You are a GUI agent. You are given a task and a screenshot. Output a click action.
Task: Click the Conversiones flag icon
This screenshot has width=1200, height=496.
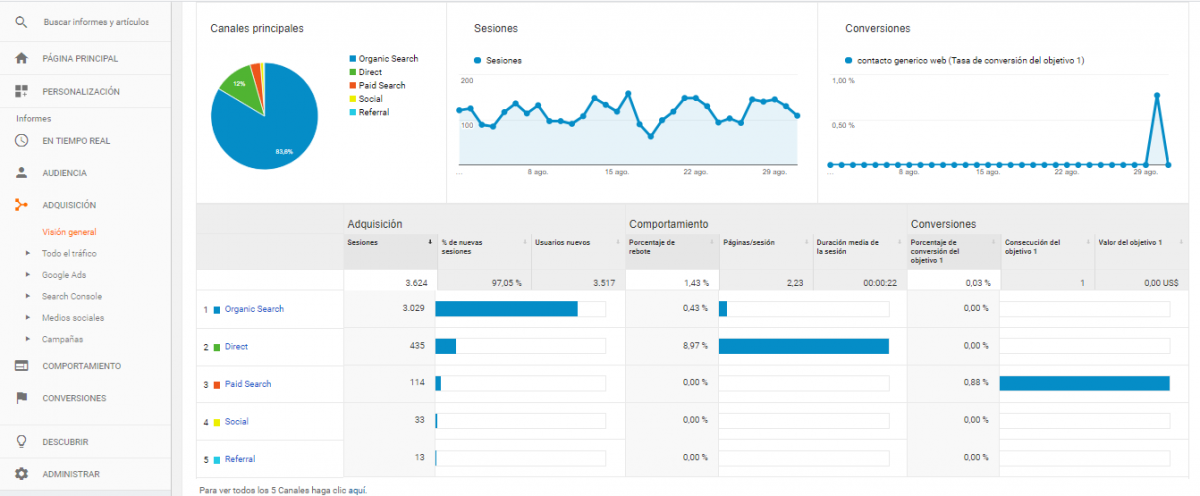(21, 398)
